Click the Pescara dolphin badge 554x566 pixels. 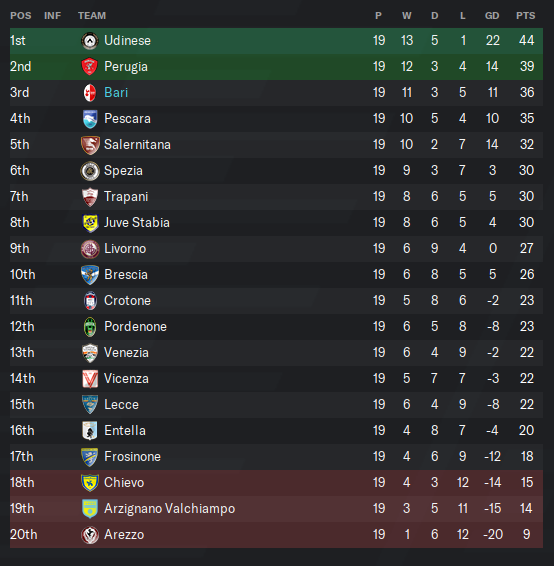[x=90, y=119]
